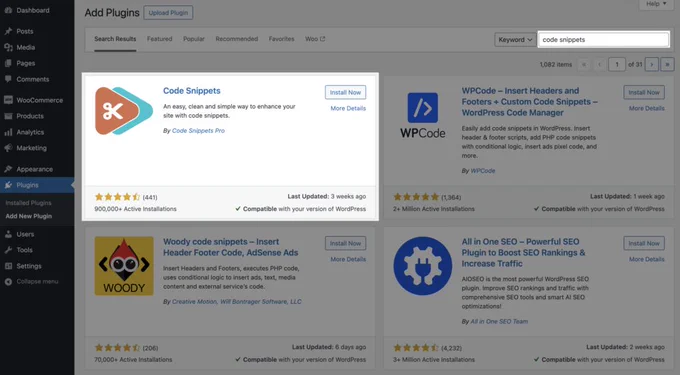Click the external link icon beside Woo tab
This screenshot has width=680, height=375.
click(322, 39)
